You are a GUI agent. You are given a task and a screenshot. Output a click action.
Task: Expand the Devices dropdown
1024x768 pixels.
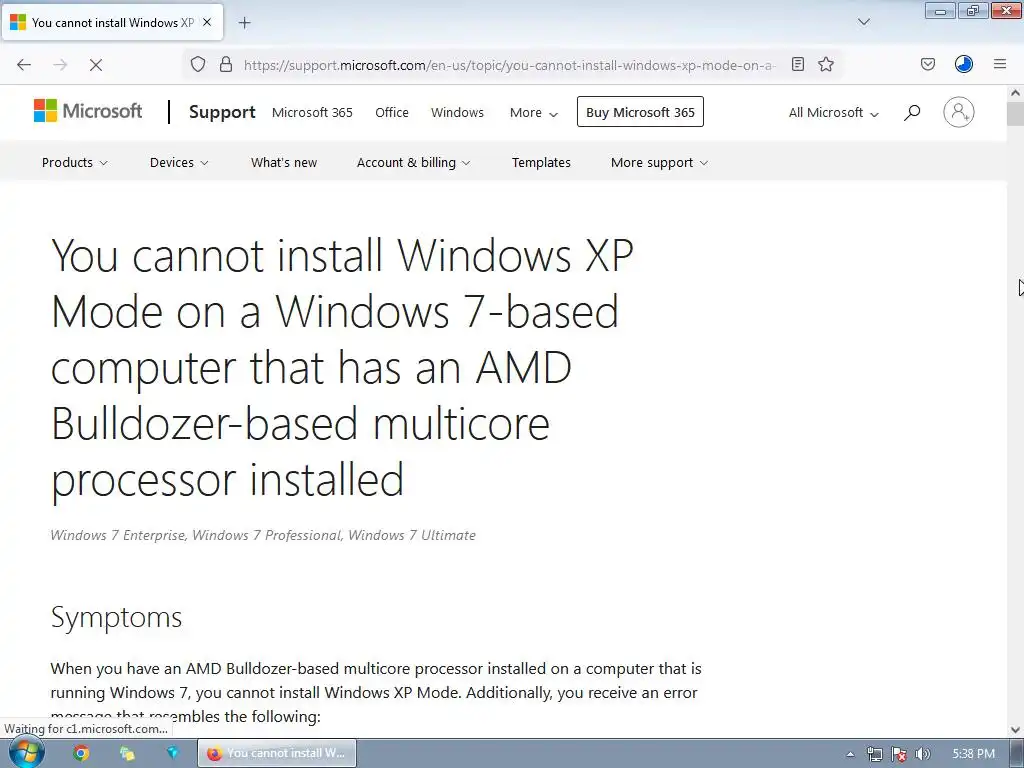(179, 163)
